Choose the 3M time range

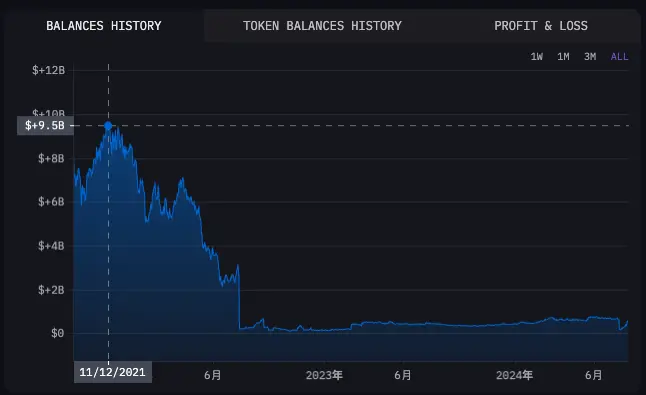(x=590, y=57)
